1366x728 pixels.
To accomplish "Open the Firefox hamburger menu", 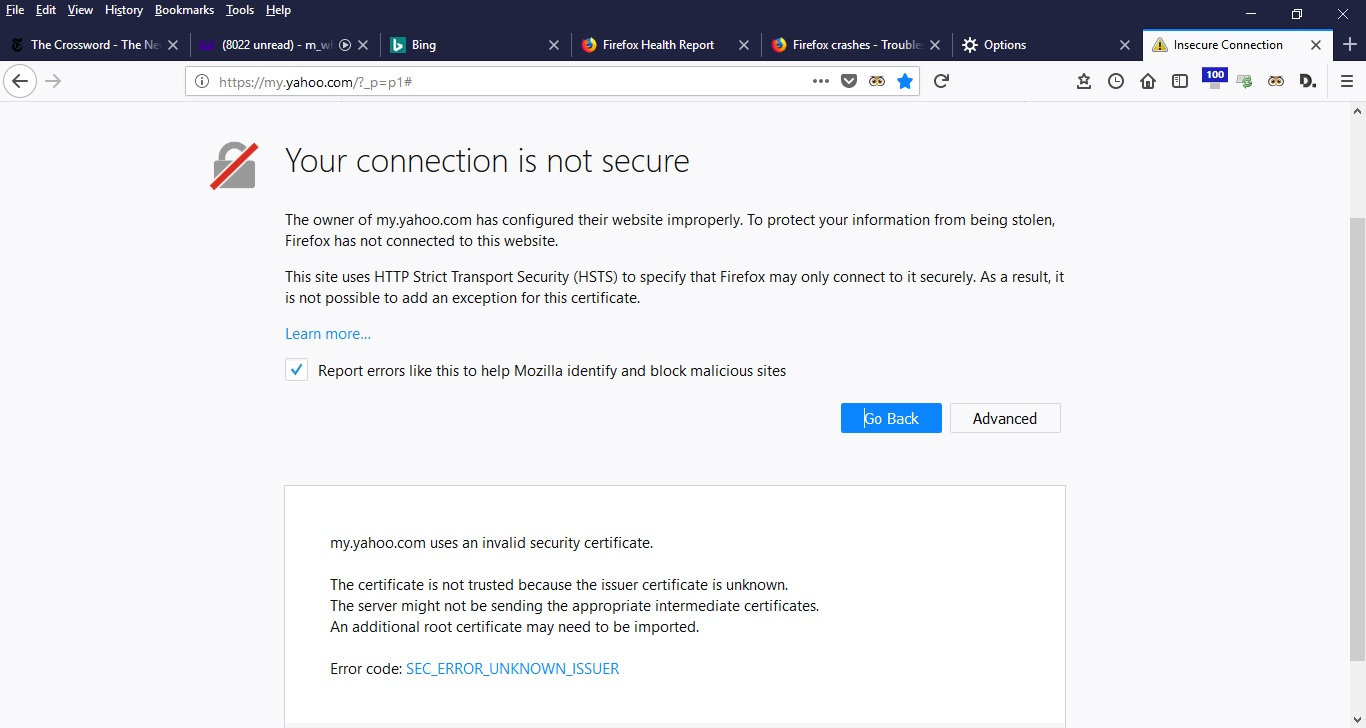I will pos(1347,81).
